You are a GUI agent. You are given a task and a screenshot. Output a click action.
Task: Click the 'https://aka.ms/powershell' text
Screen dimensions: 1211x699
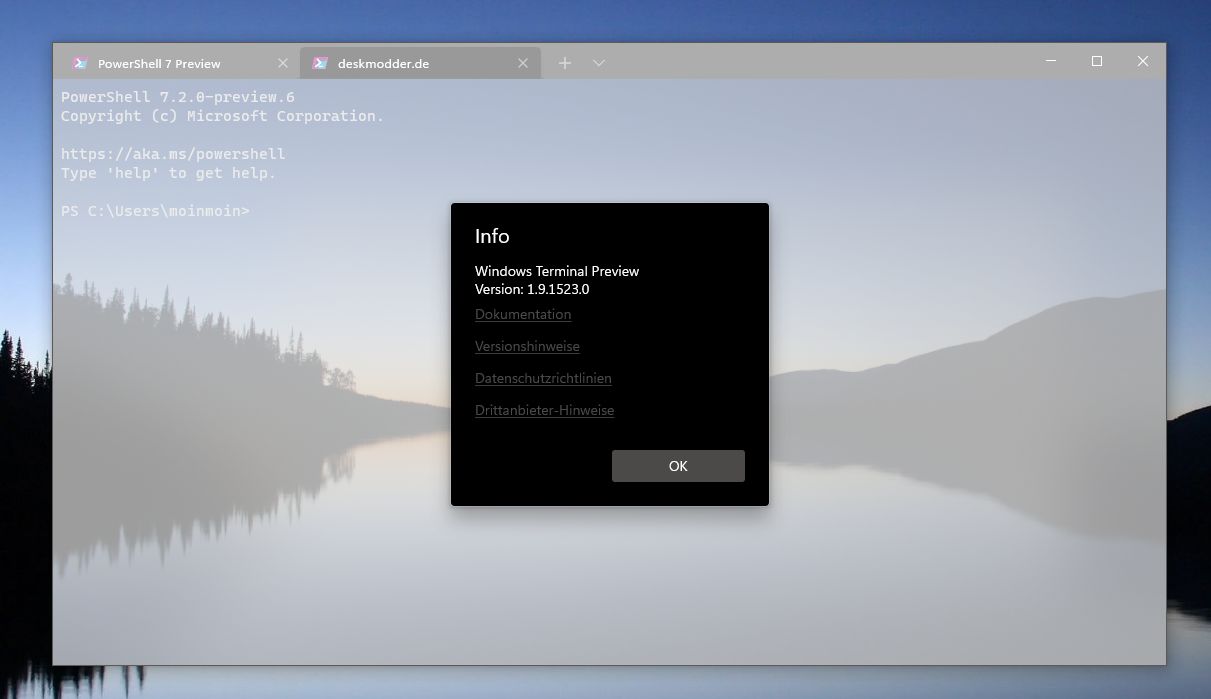pyautogui.click(x=173, y=154)
